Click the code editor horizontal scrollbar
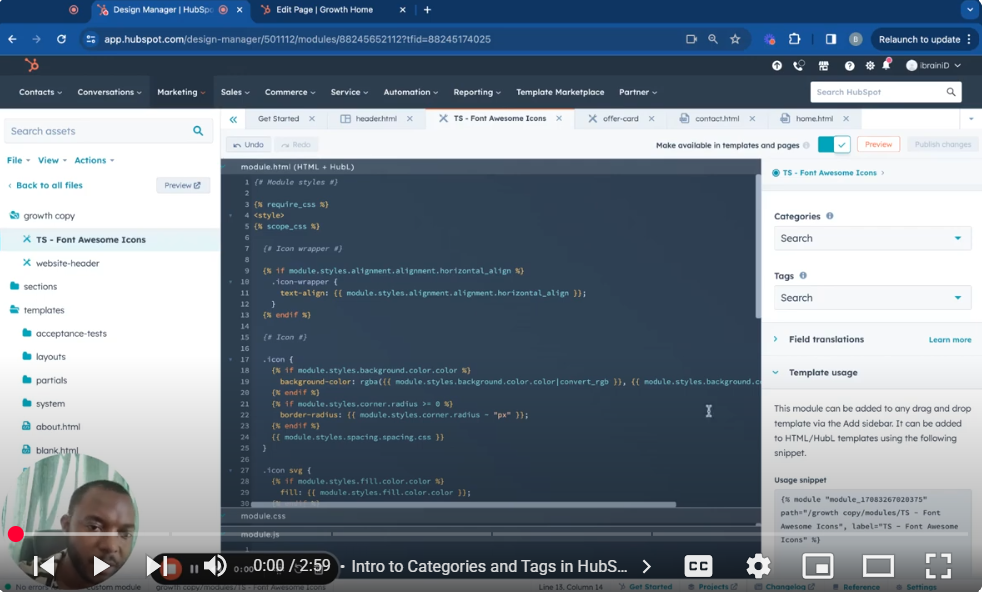982x592 pixels. 463,504
